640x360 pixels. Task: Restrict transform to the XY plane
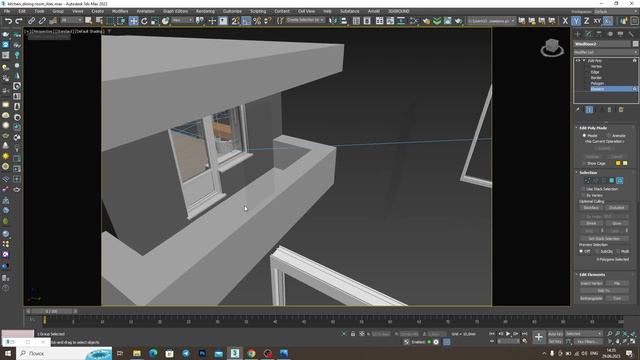597,21
